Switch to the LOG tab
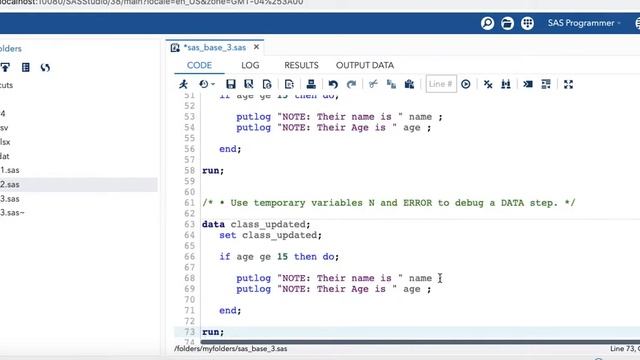This screenshot has width=640, height=360. click(x=250, y=65)
